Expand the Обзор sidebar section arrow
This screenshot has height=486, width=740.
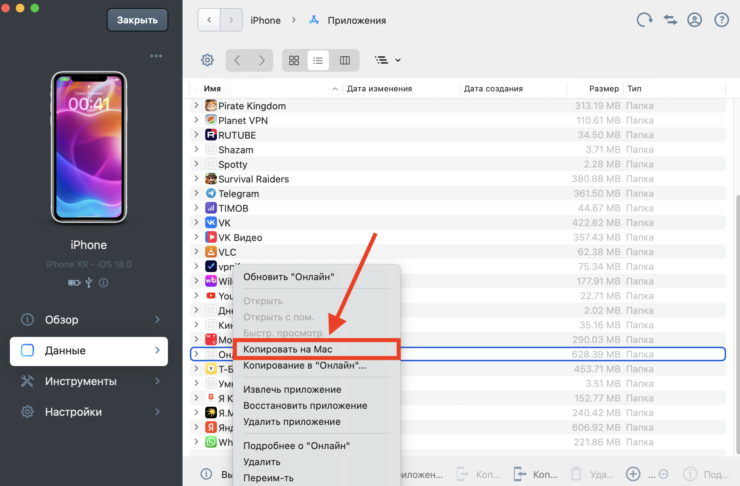point(158,319)
